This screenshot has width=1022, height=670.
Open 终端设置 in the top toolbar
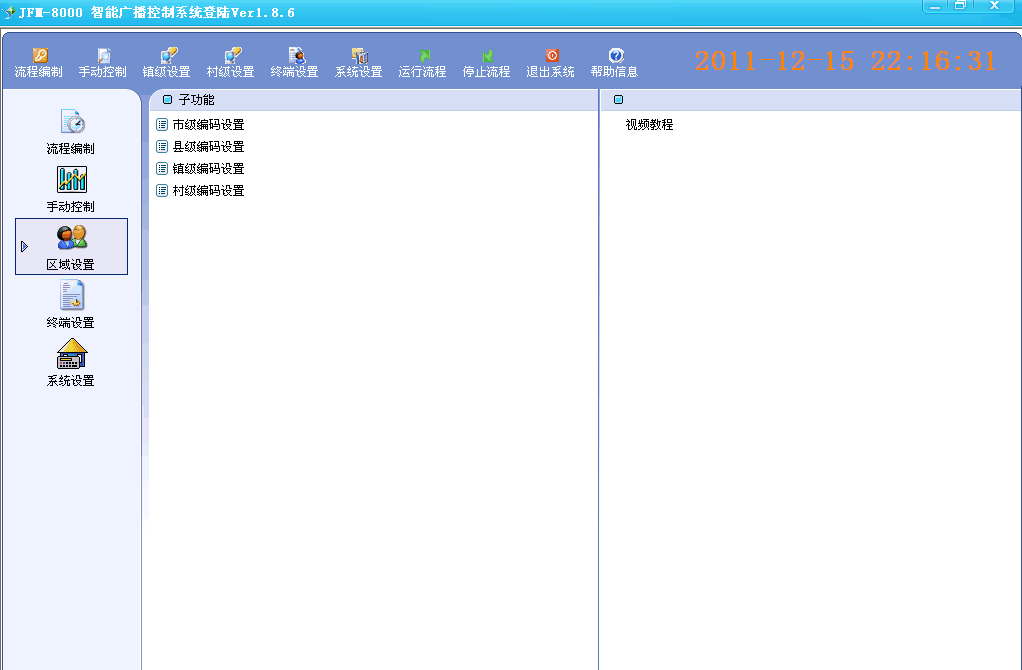[295, 63]
